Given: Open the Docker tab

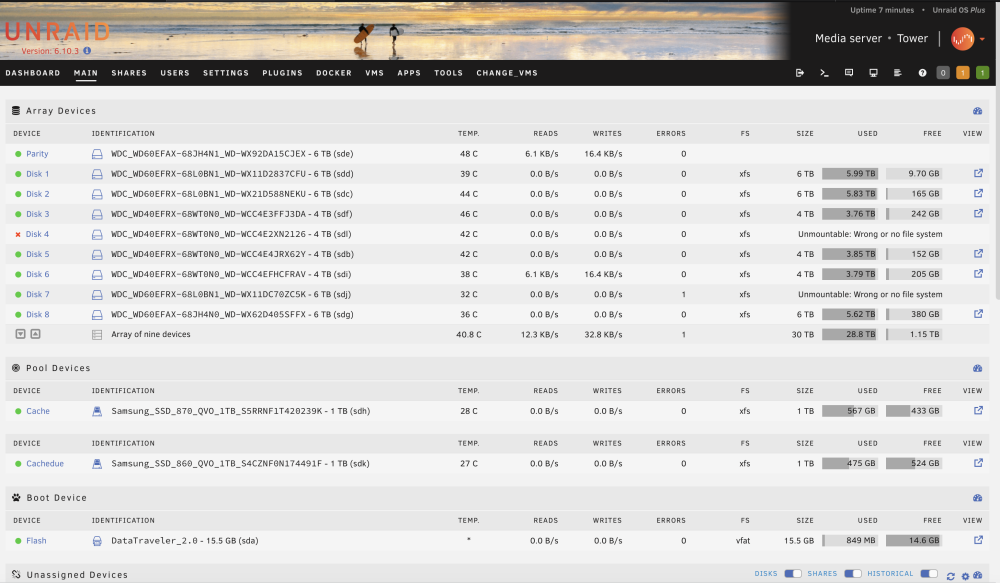Looking at the screenshot, I should pos(334,73).
